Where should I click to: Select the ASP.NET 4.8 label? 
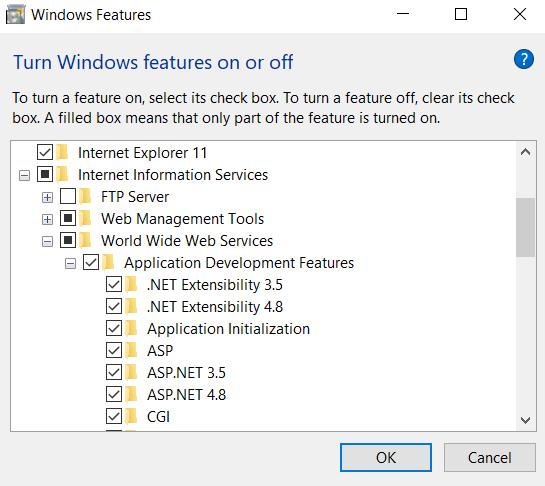pos(186,395)
